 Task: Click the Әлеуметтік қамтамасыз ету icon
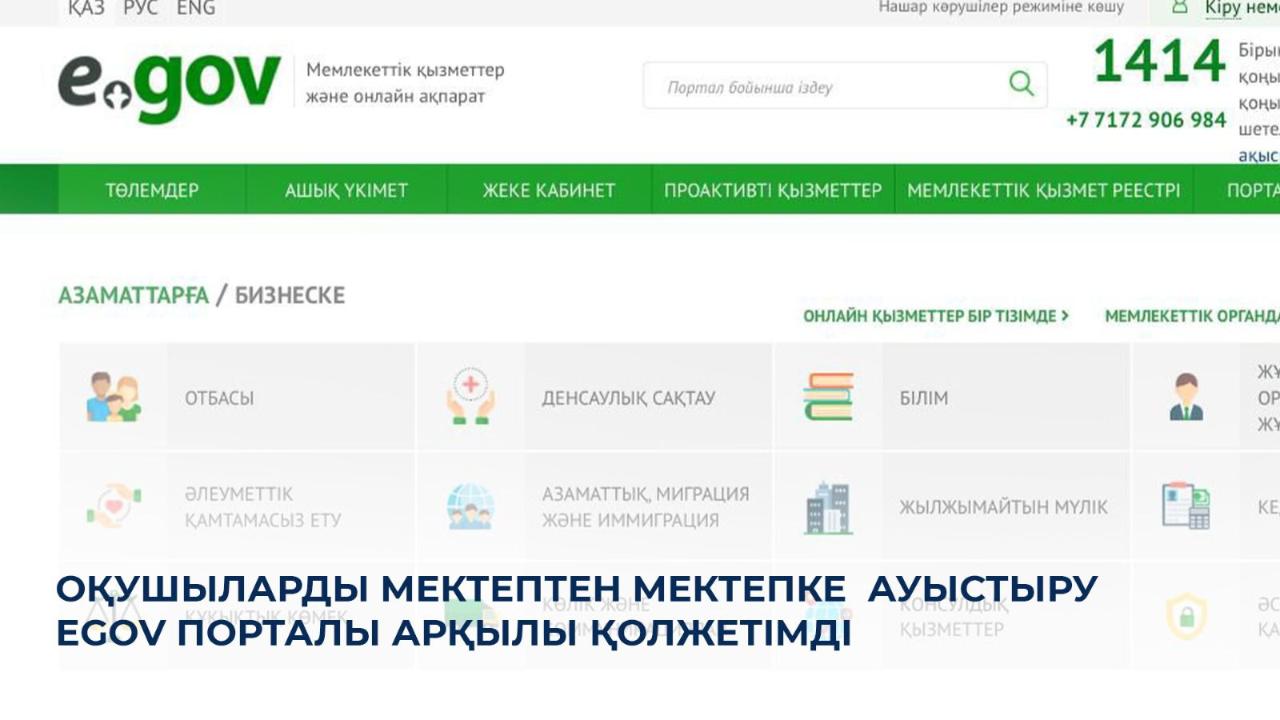click(x=113, y=507)
